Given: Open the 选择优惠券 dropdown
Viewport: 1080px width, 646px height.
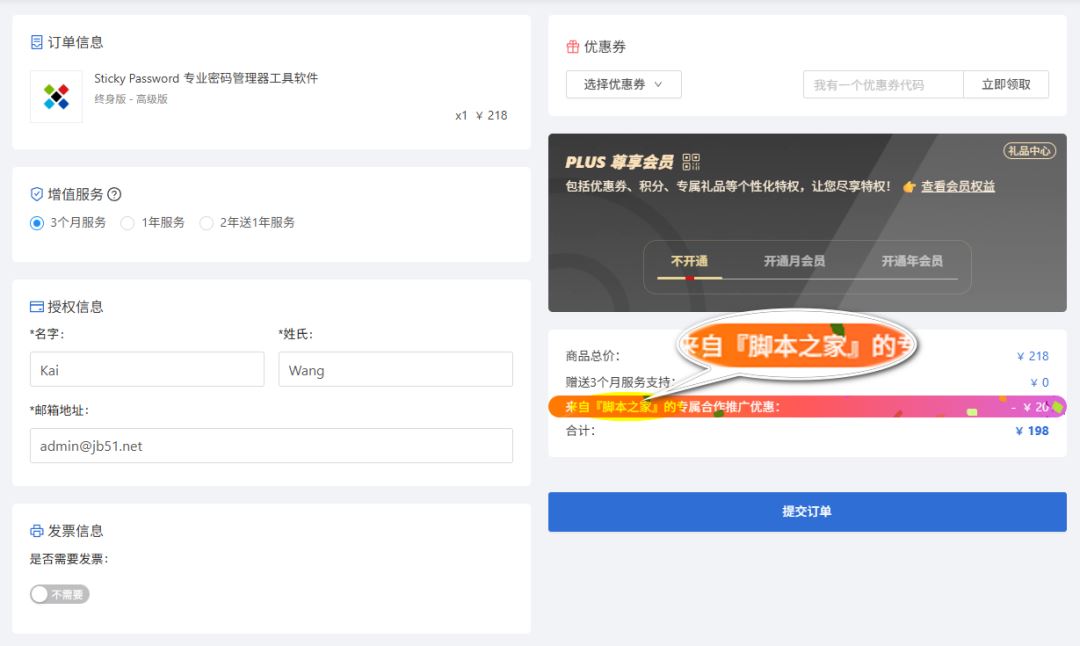Looking at the screenshot, I should point(623,85).
